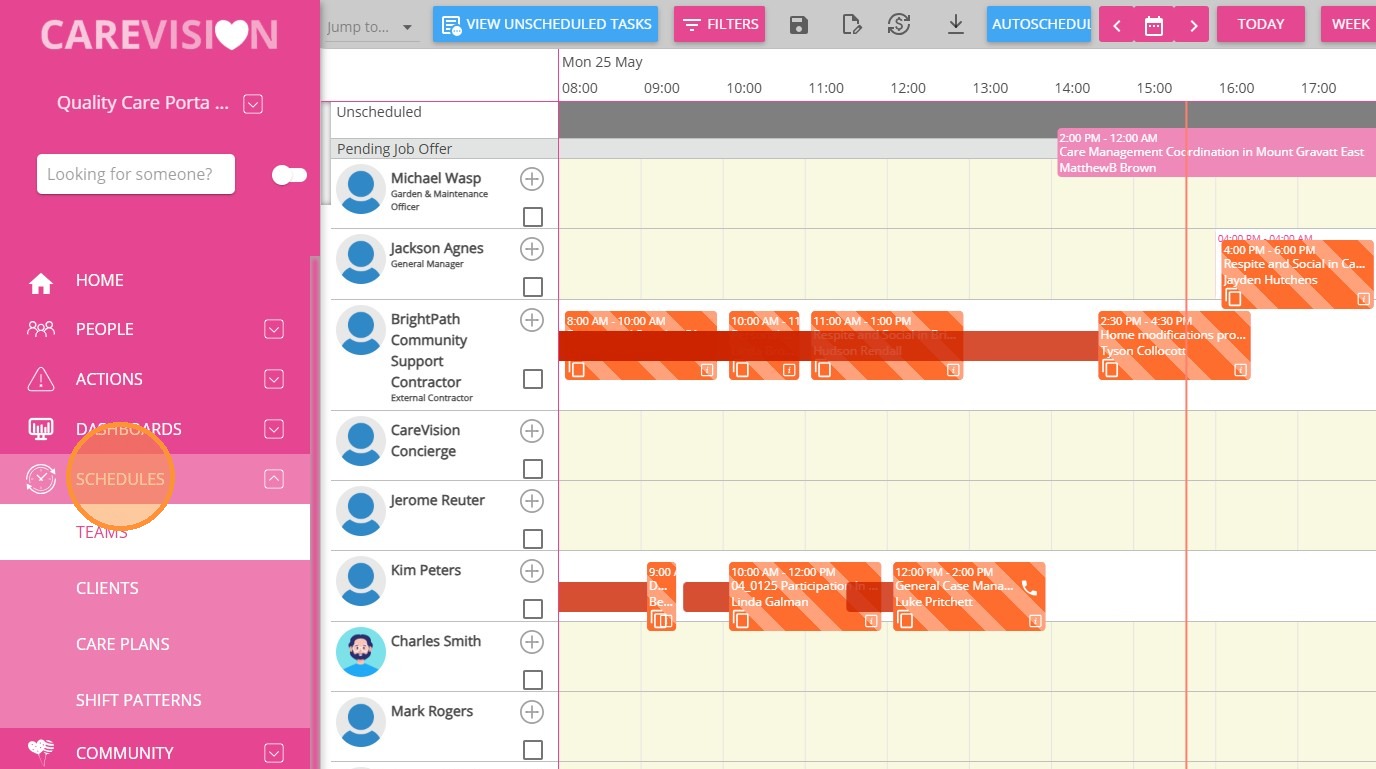Click the Today button
Screen dimensions: 1376x769
1260,24
